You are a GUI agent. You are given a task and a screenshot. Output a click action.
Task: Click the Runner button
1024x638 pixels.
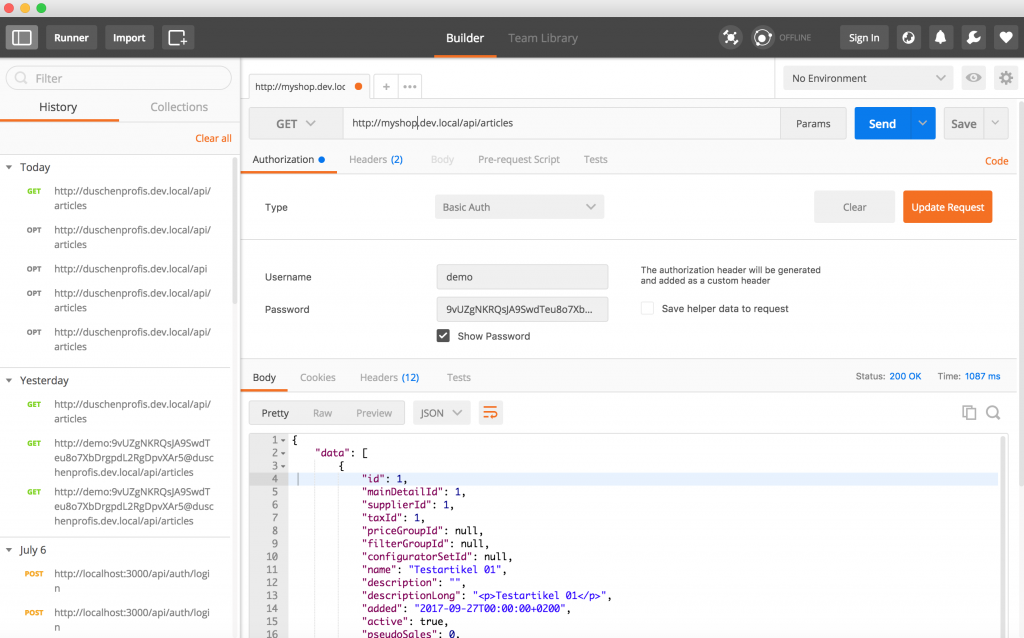click(71, 38)
